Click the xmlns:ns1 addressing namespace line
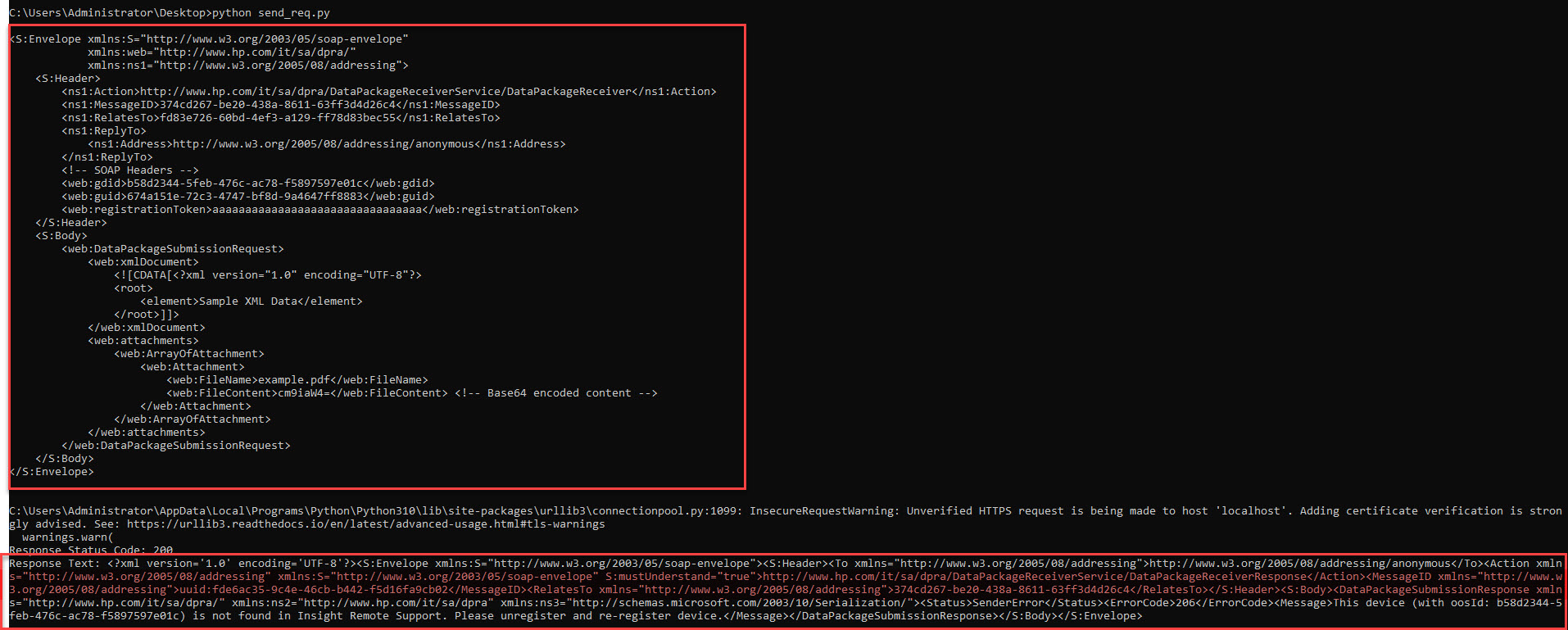This screenshot has height=630, width=1568. click(x=248, y=66)
